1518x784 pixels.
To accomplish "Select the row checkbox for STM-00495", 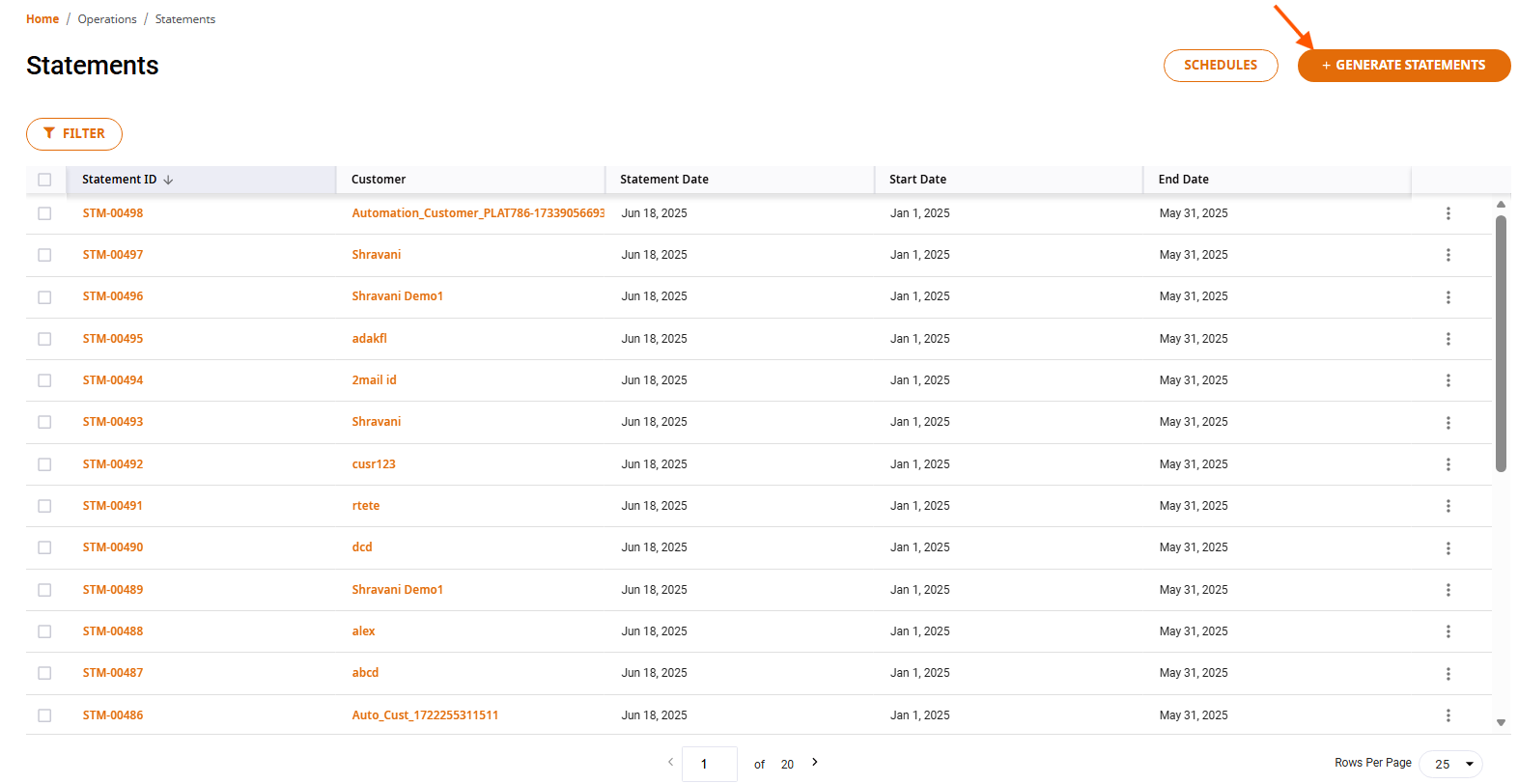I will tap(44, 339).
